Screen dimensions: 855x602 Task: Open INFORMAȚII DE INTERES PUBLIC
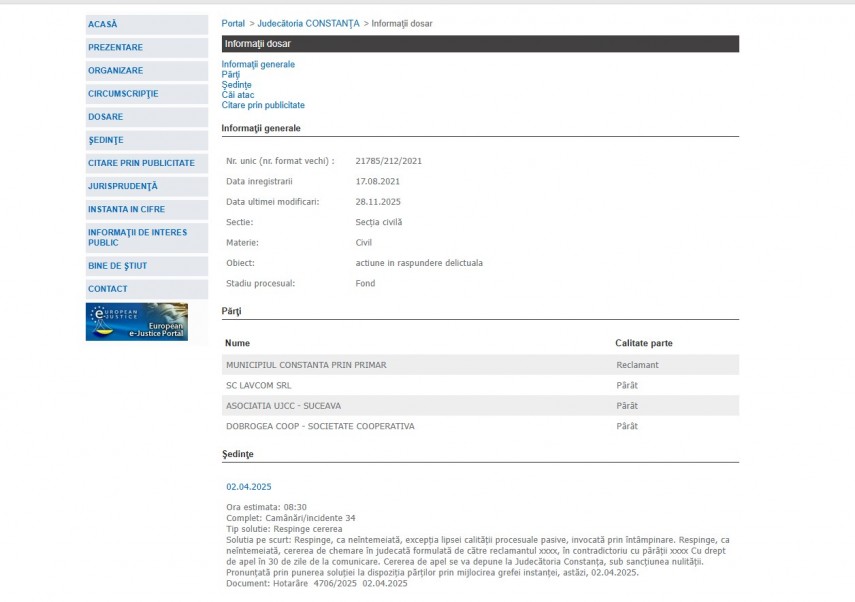[137, 237]
